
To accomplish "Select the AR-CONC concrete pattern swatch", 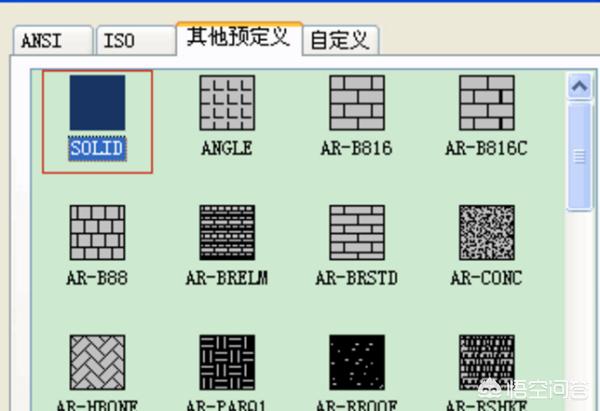I will (x=487, y=232).
